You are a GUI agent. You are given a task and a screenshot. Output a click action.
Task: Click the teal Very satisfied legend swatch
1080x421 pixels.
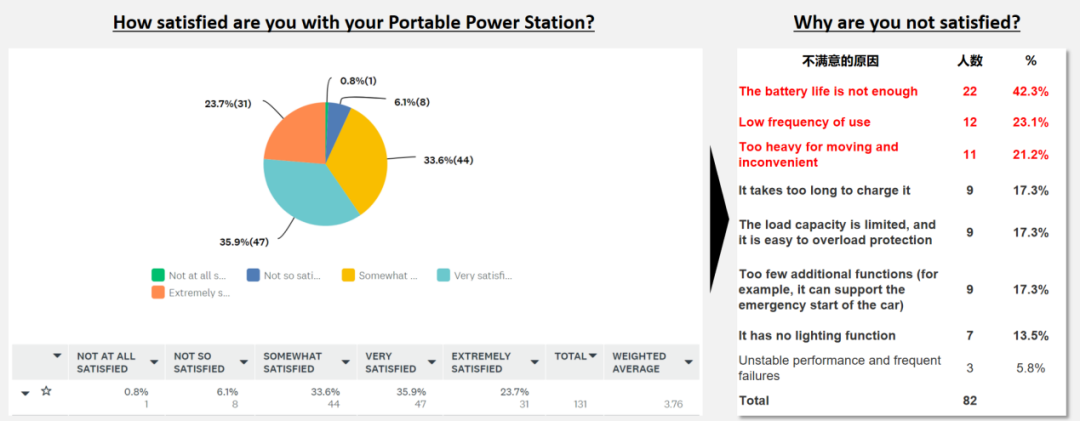coord(444,276)
